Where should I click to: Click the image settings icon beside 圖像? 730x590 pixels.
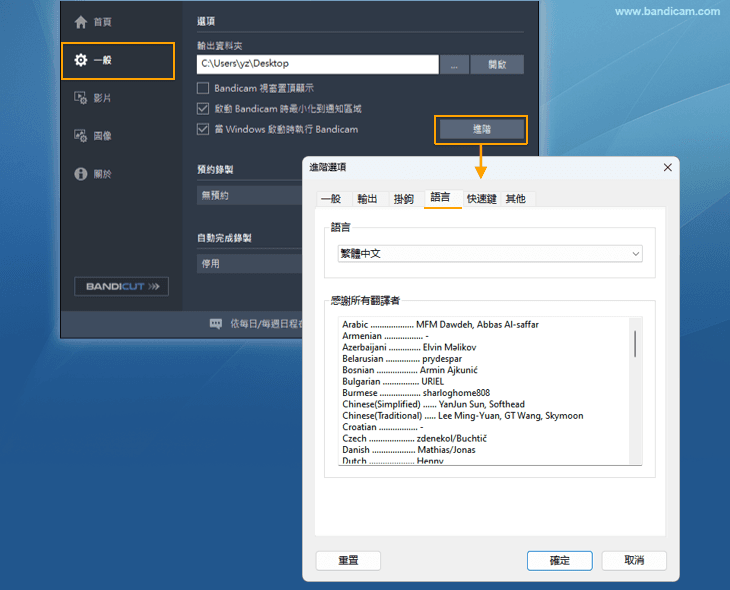[81, 136]
